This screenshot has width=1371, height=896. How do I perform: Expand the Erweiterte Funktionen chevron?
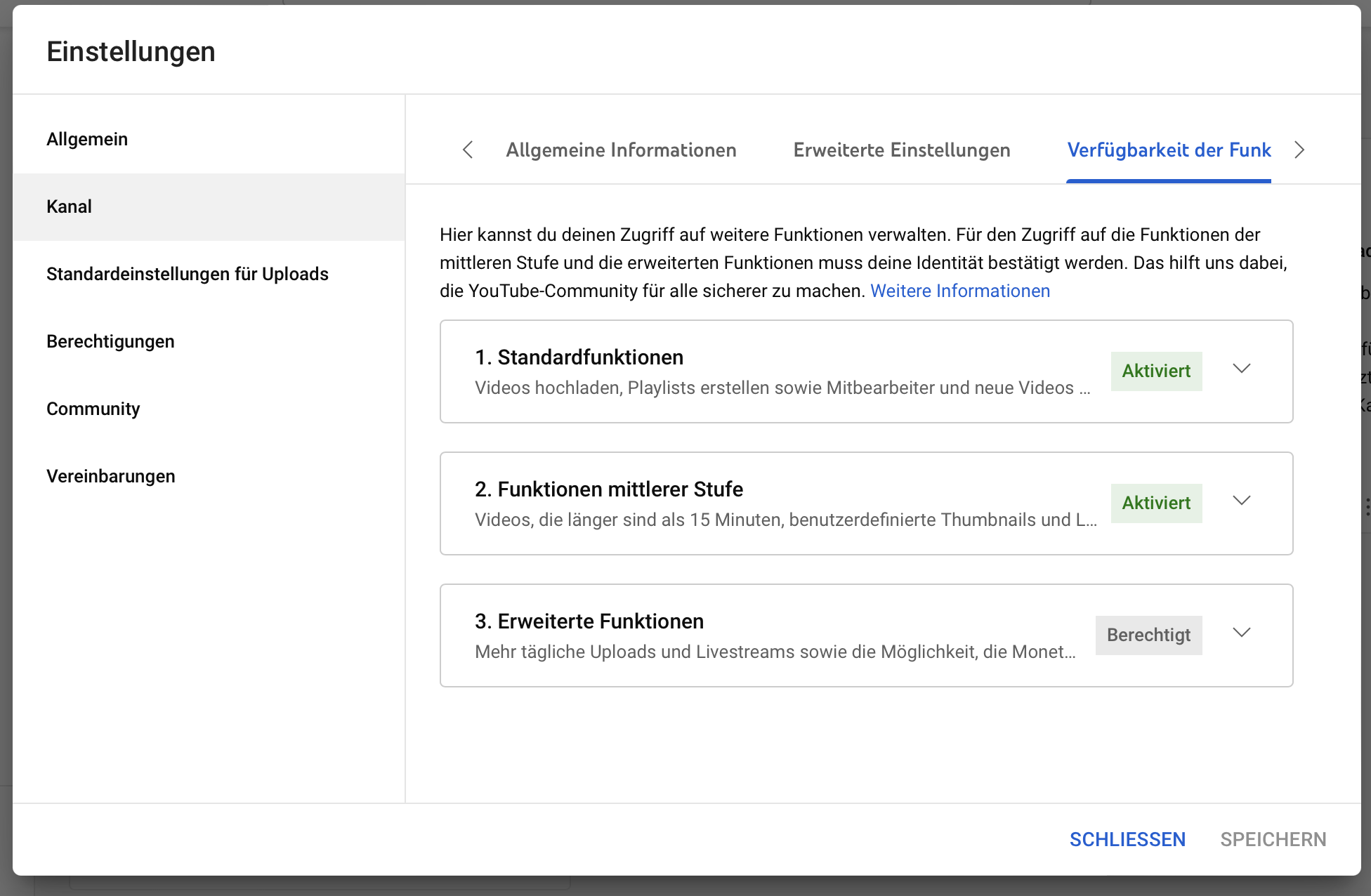pyautogui.click(x=1241, y=633)
